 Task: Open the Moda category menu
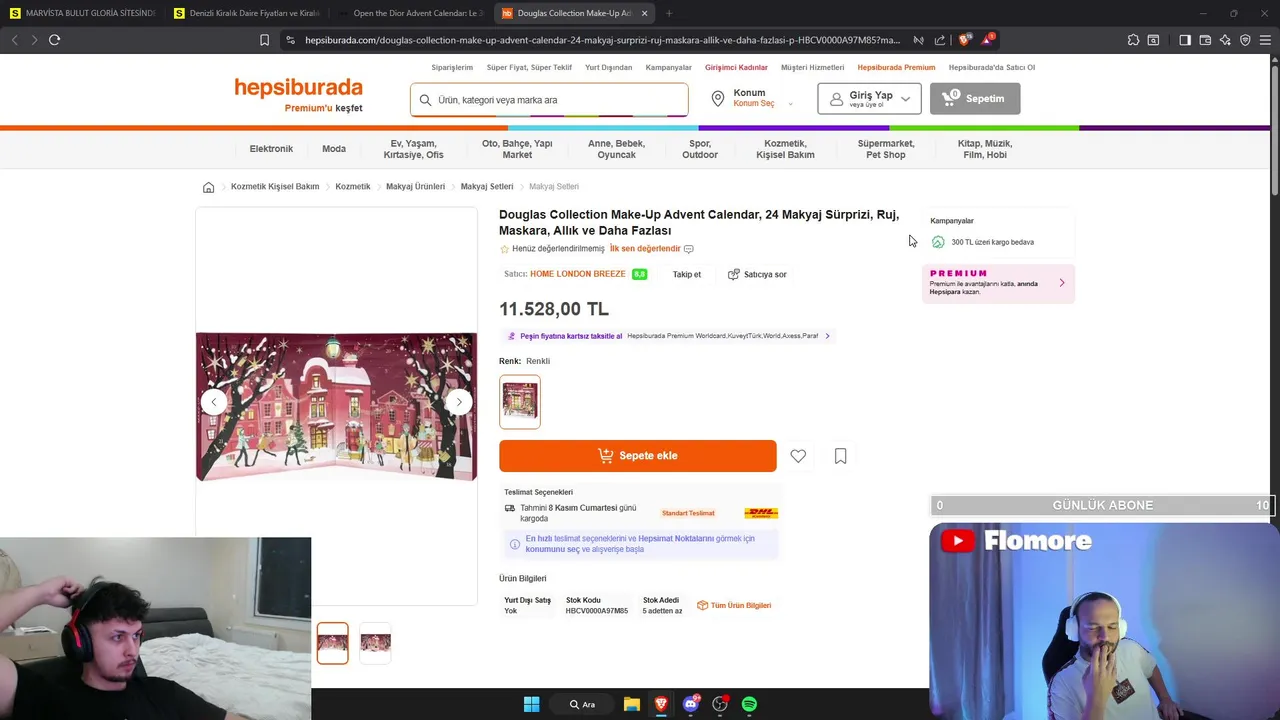(x=334, y=149)
